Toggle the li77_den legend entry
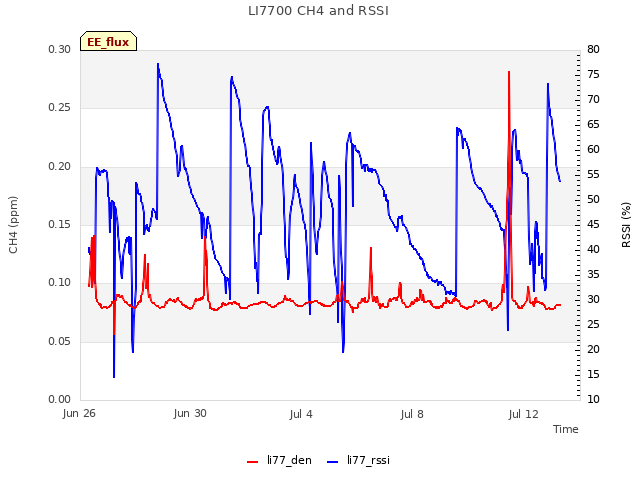 [x=279, y=460]
